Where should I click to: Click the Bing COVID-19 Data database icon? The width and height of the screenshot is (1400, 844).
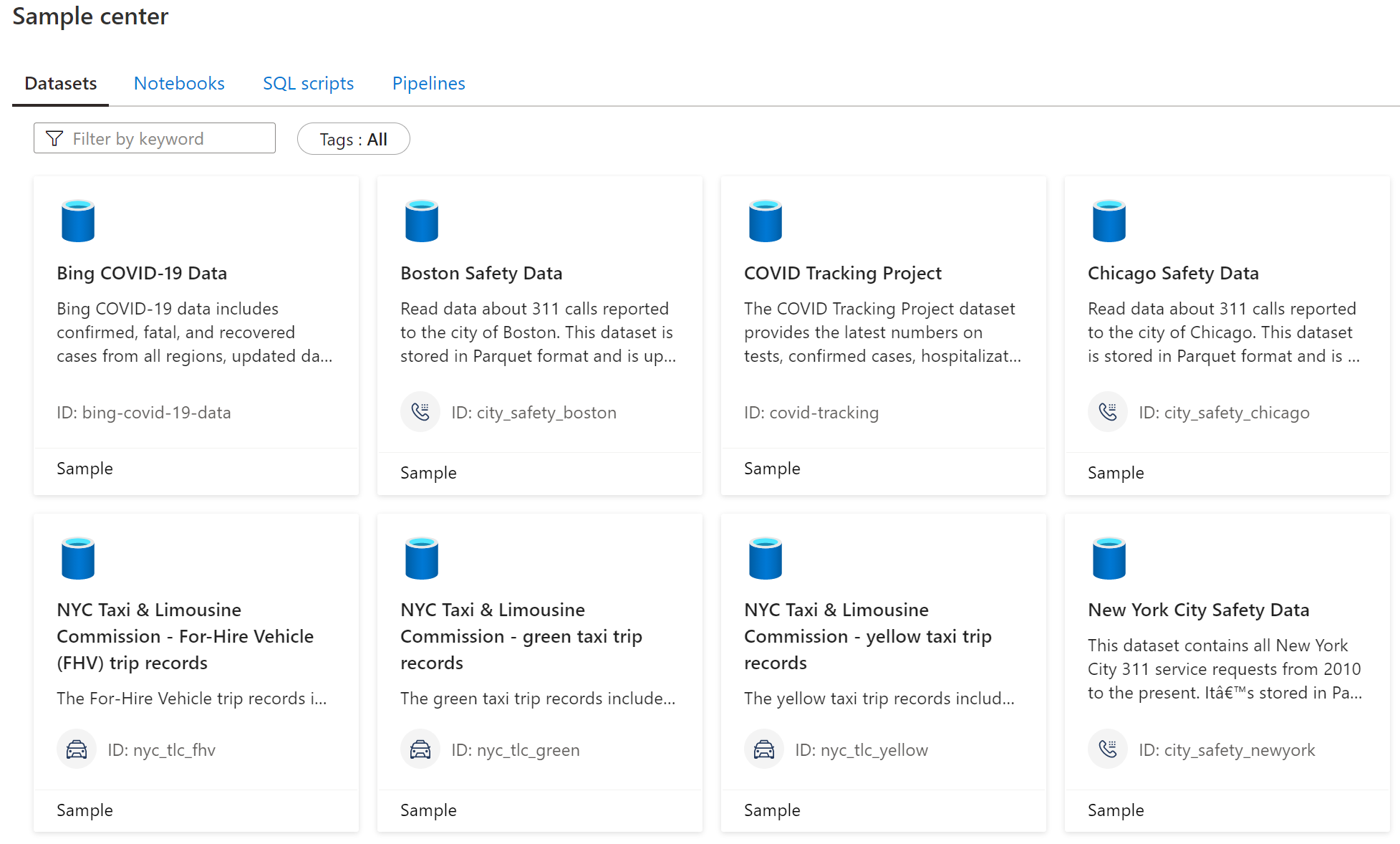tap(78, 221)
